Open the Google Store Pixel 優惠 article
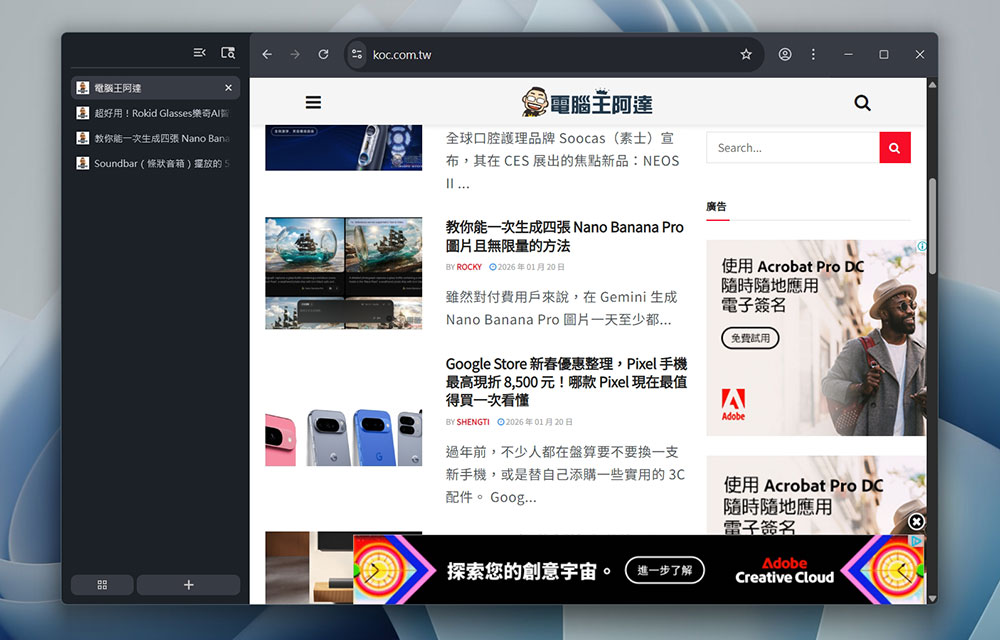 click(565, 380)
